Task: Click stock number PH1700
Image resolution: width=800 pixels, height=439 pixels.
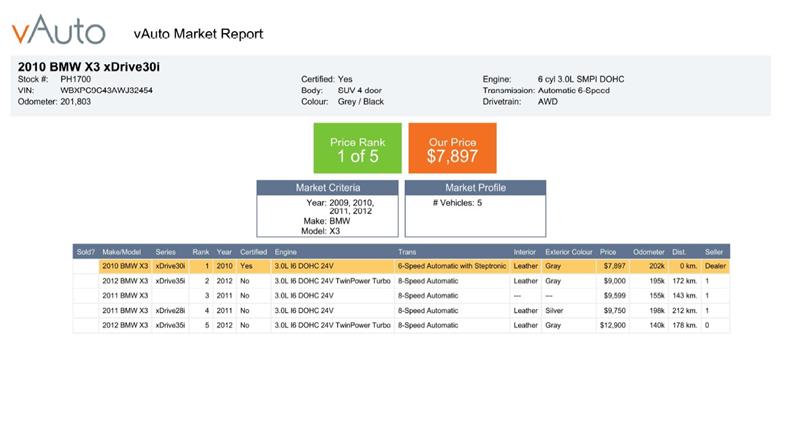Action: pyautogui.click(x=76, y=79)
